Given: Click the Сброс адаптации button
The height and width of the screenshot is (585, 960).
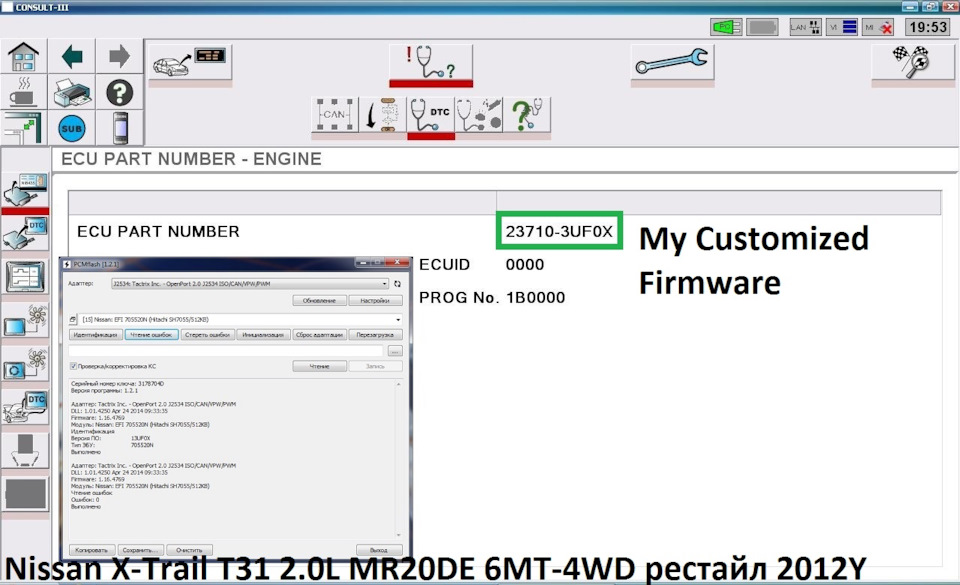Looking at the screenshot, I should coord(319,335).
